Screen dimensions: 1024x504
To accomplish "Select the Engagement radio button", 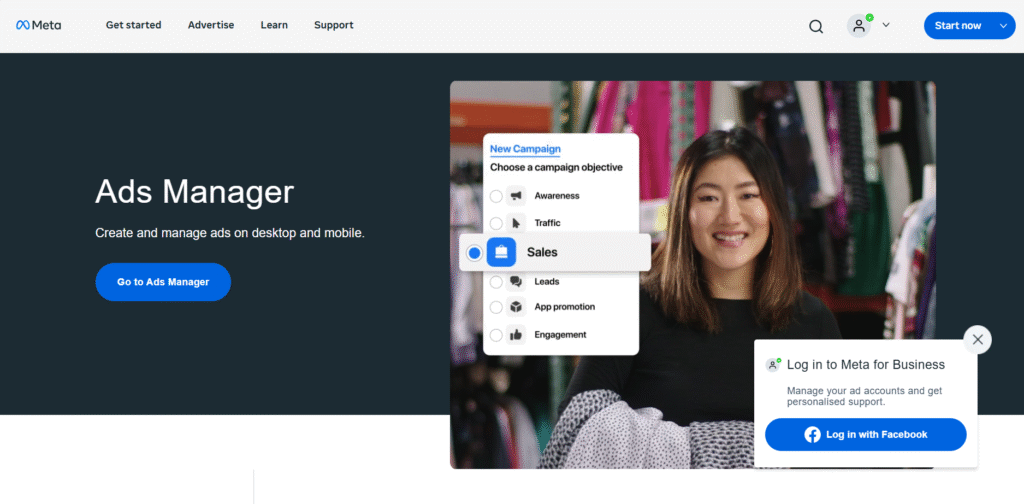I will point(496,335).
